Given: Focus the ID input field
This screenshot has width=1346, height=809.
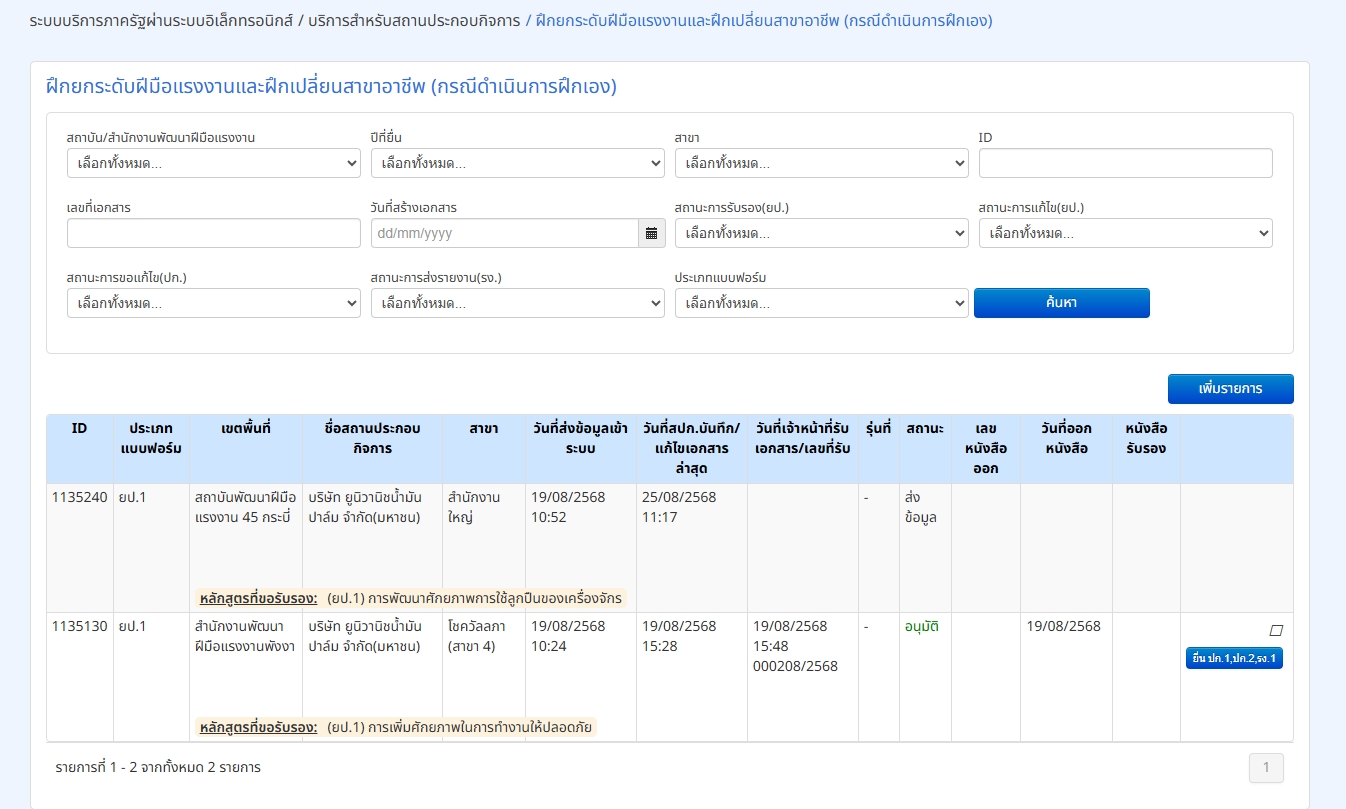Looking at the screenshot, I should click(x=1126, y=163).
